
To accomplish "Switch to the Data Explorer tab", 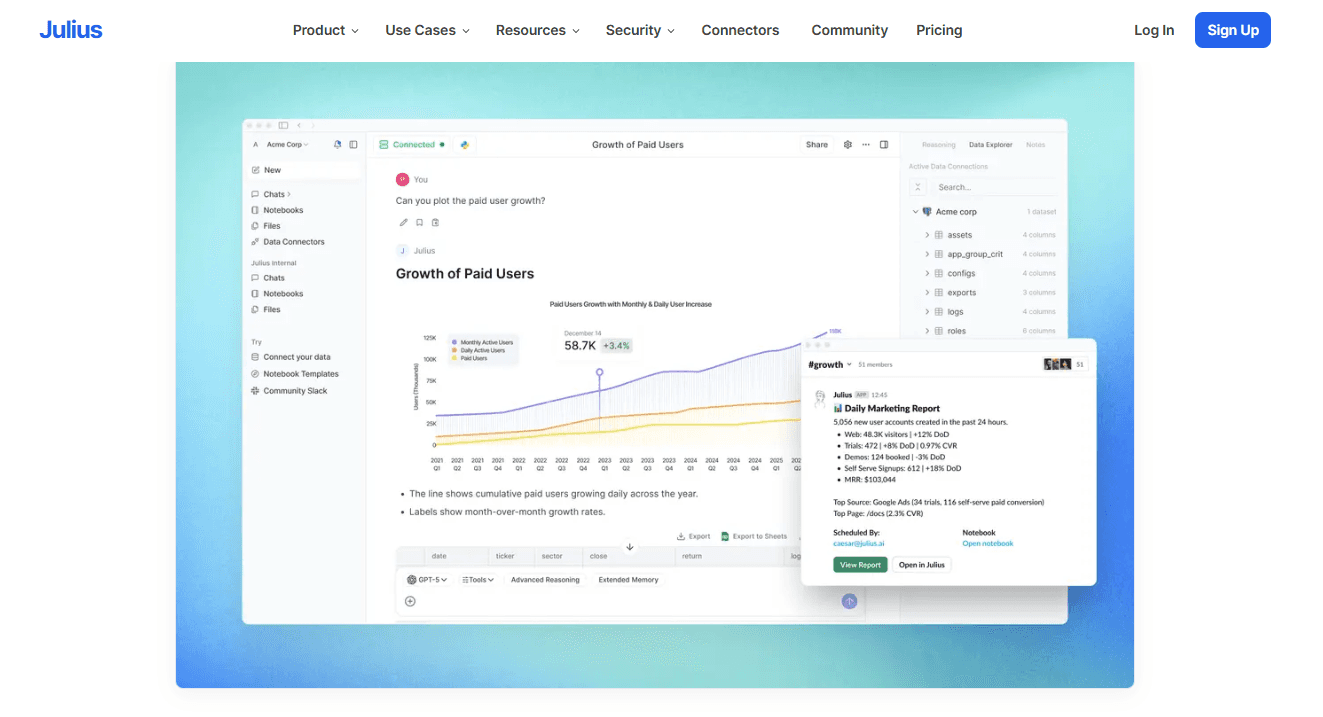I will [990, 145].
